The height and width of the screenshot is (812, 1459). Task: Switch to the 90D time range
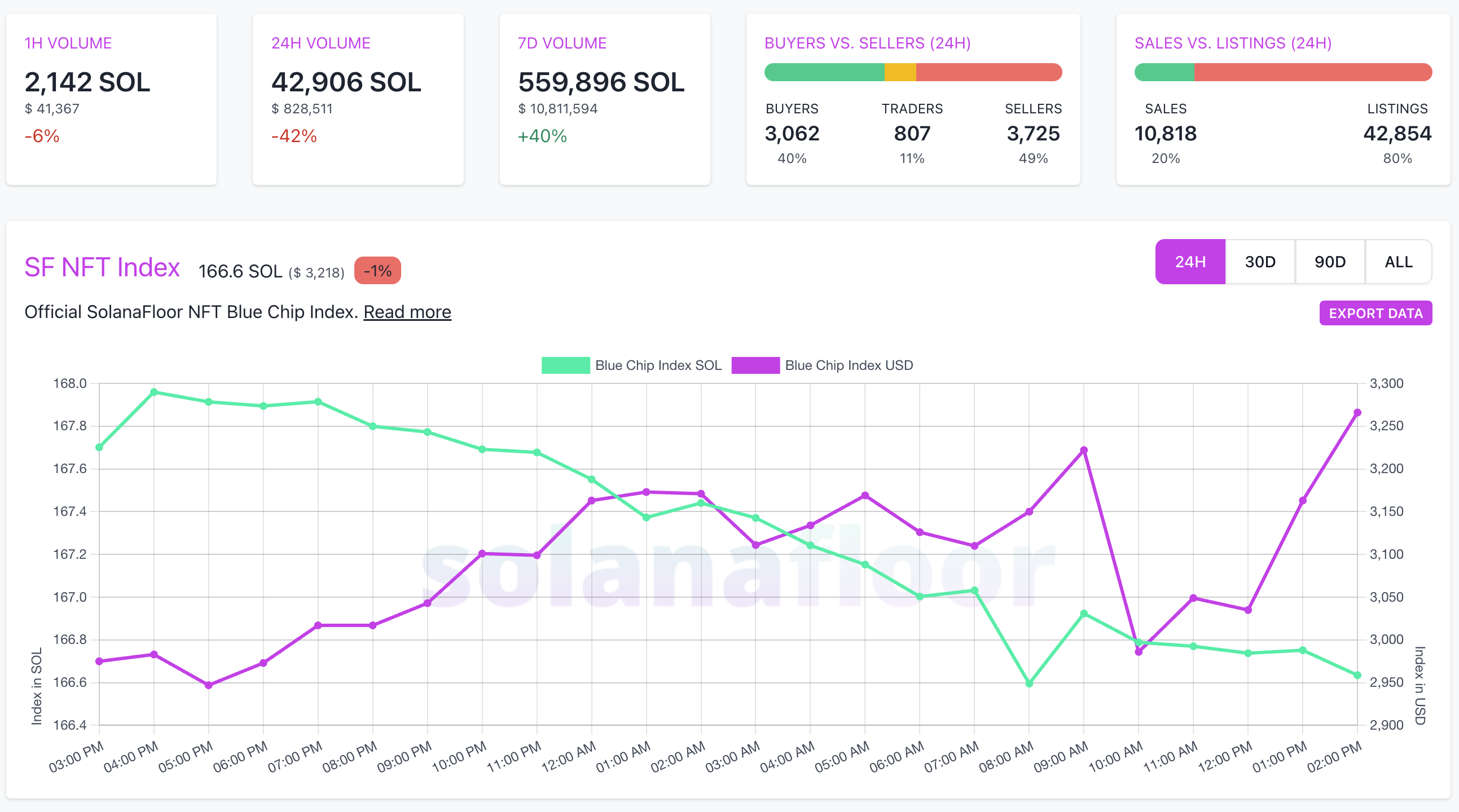1329,262
